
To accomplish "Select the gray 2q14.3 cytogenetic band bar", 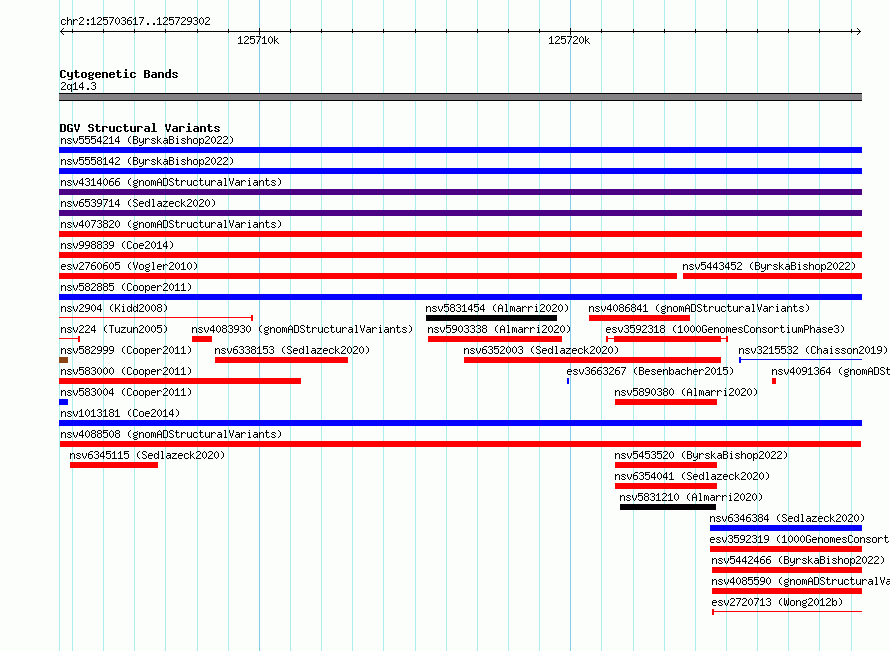I will pyautogui.click(x=460, y=97).
